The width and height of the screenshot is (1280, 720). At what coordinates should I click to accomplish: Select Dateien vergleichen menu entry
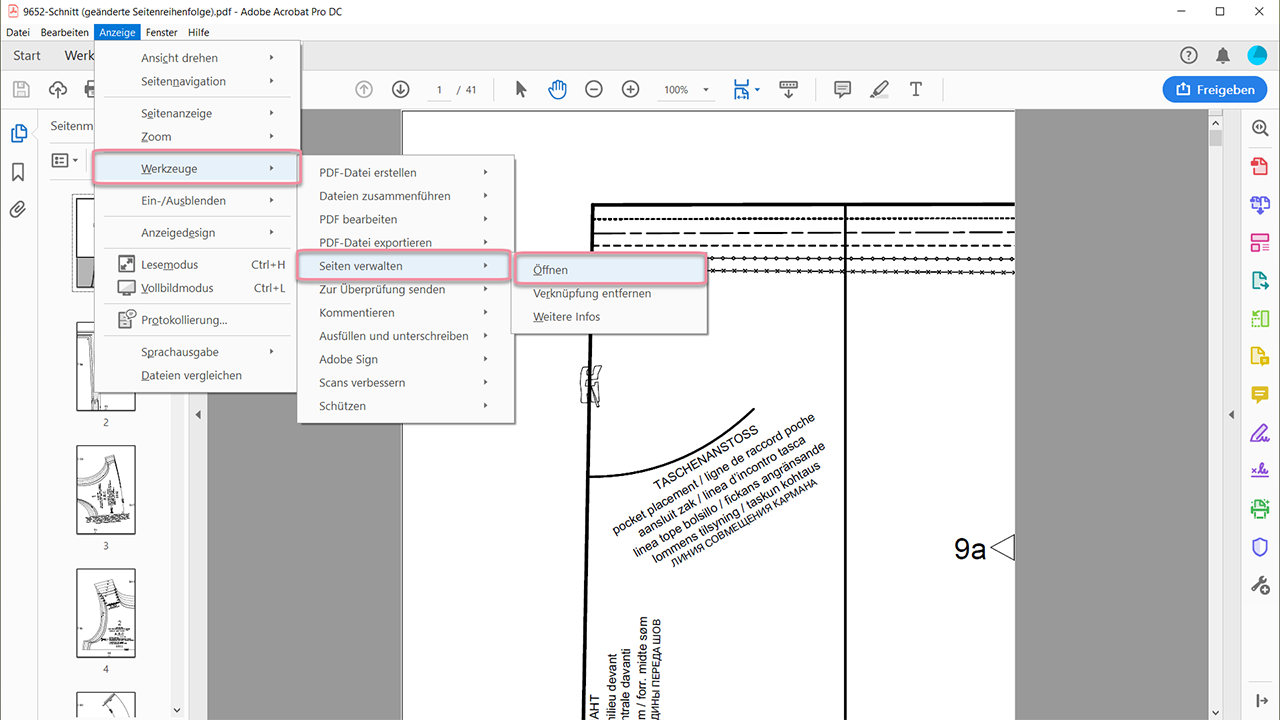[191, 376]
